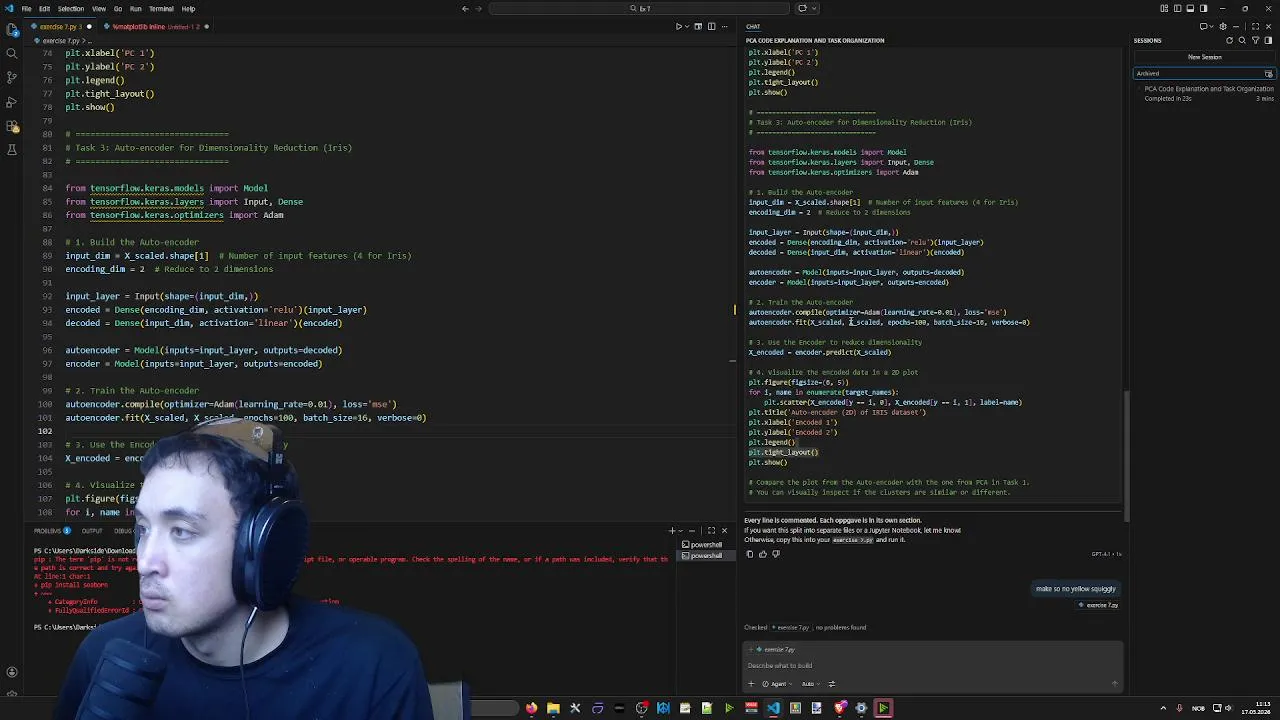The height and width of the screenshot is (720, 1280).
Task: Run the Python file with the play icon
Action: pos(679,26)
